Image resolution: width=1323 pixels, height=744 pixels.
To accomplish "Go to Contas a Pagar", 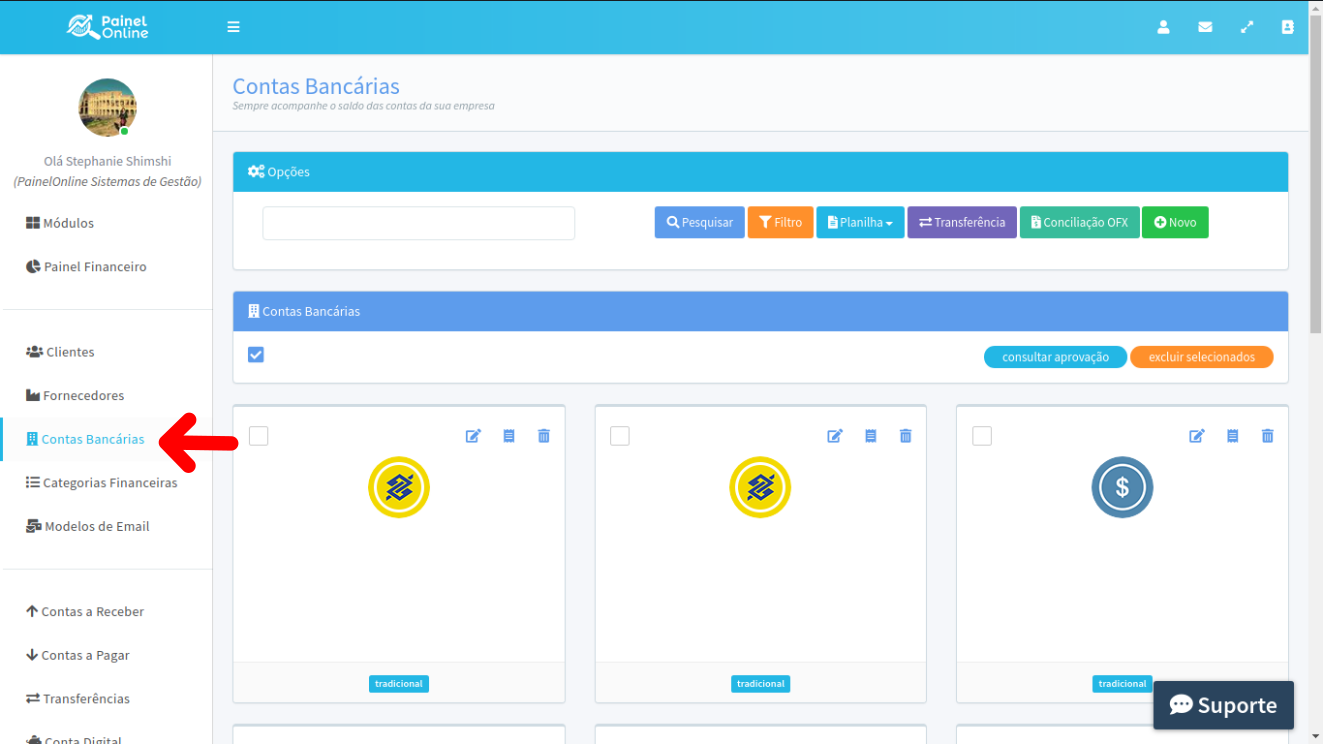I will [x=78, y=656].
